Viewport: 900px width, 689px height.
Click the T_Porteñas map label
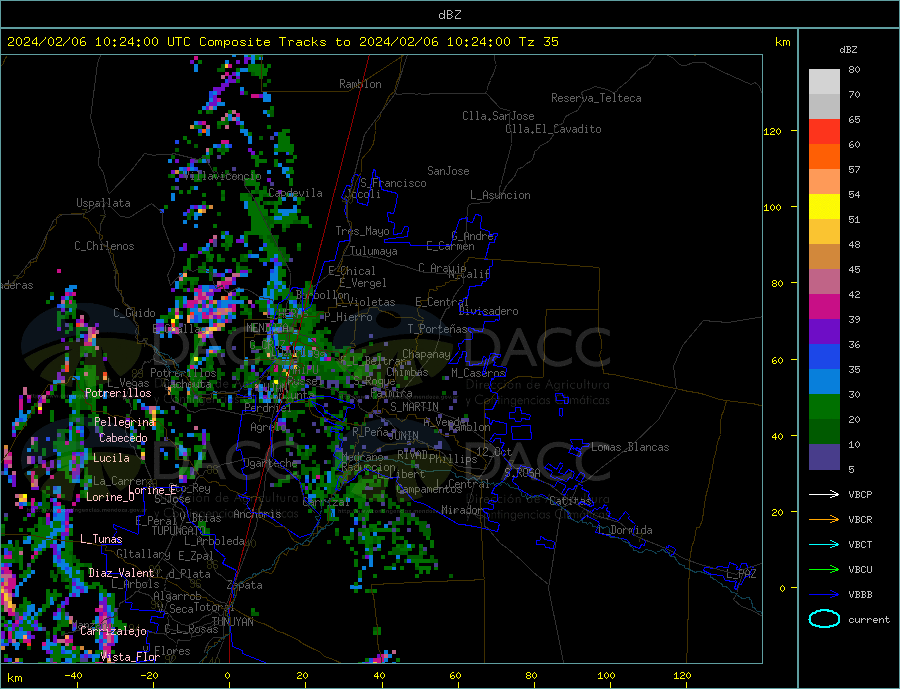point(437,329)
